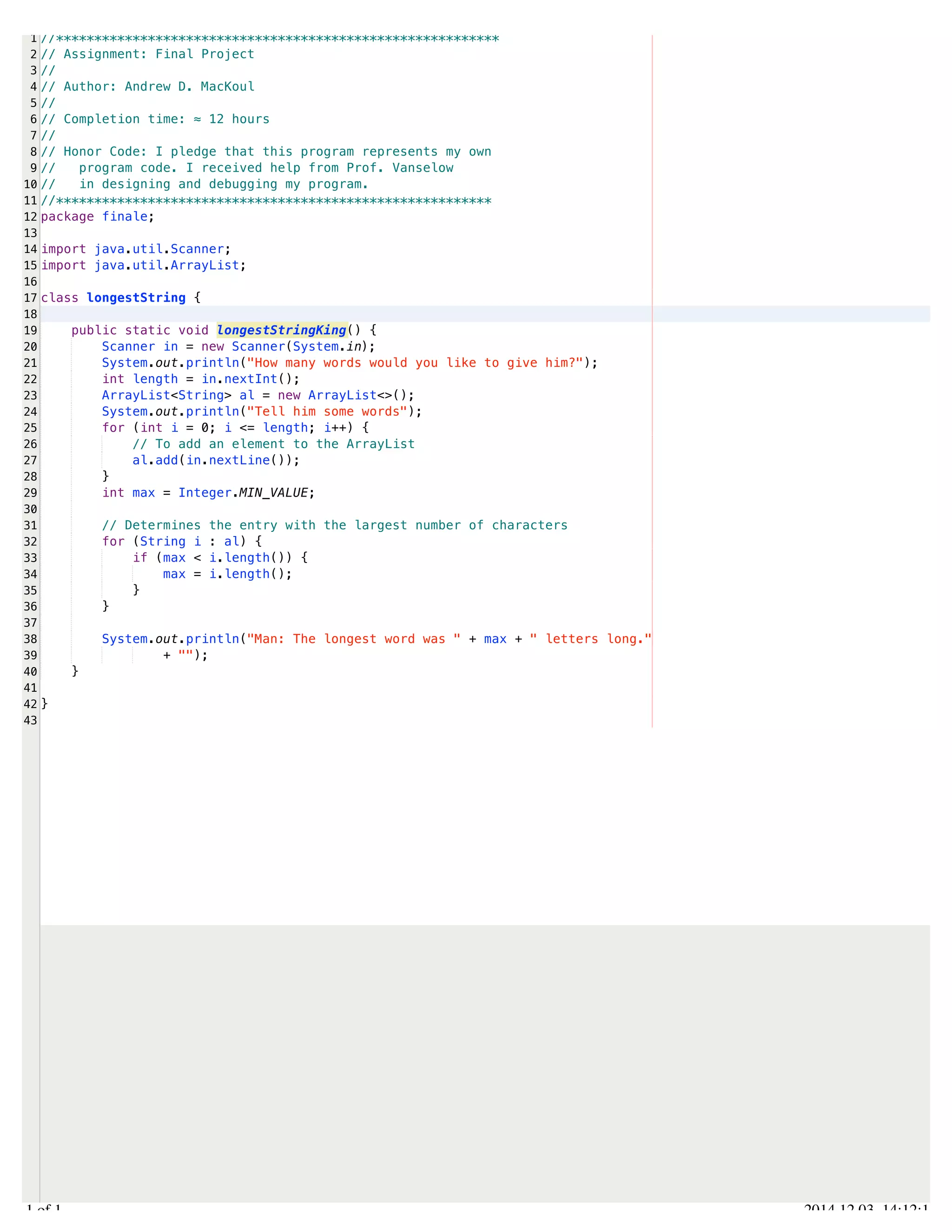Click 'for (String i : al)' loop header
The width and height of the screenshot is (952, 1232).
coord(174,542)
